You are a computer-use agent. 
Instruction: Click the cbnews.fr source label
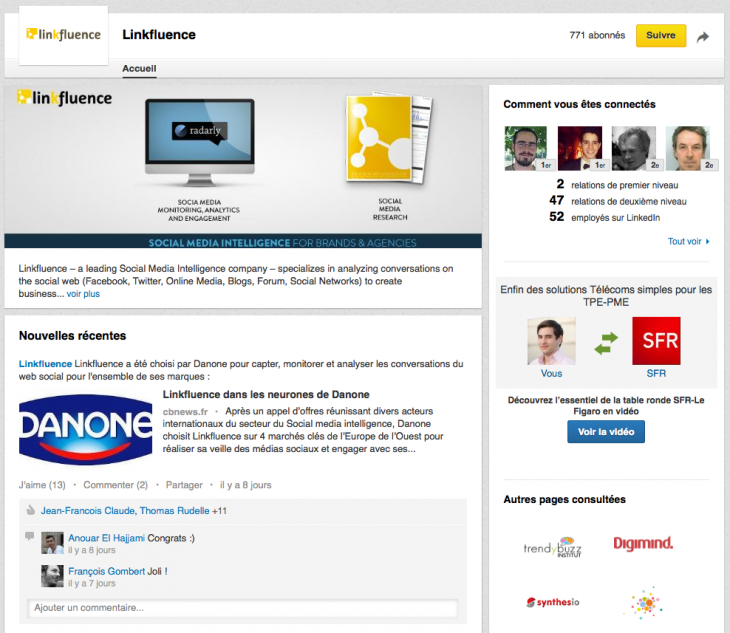click(185, 411)
